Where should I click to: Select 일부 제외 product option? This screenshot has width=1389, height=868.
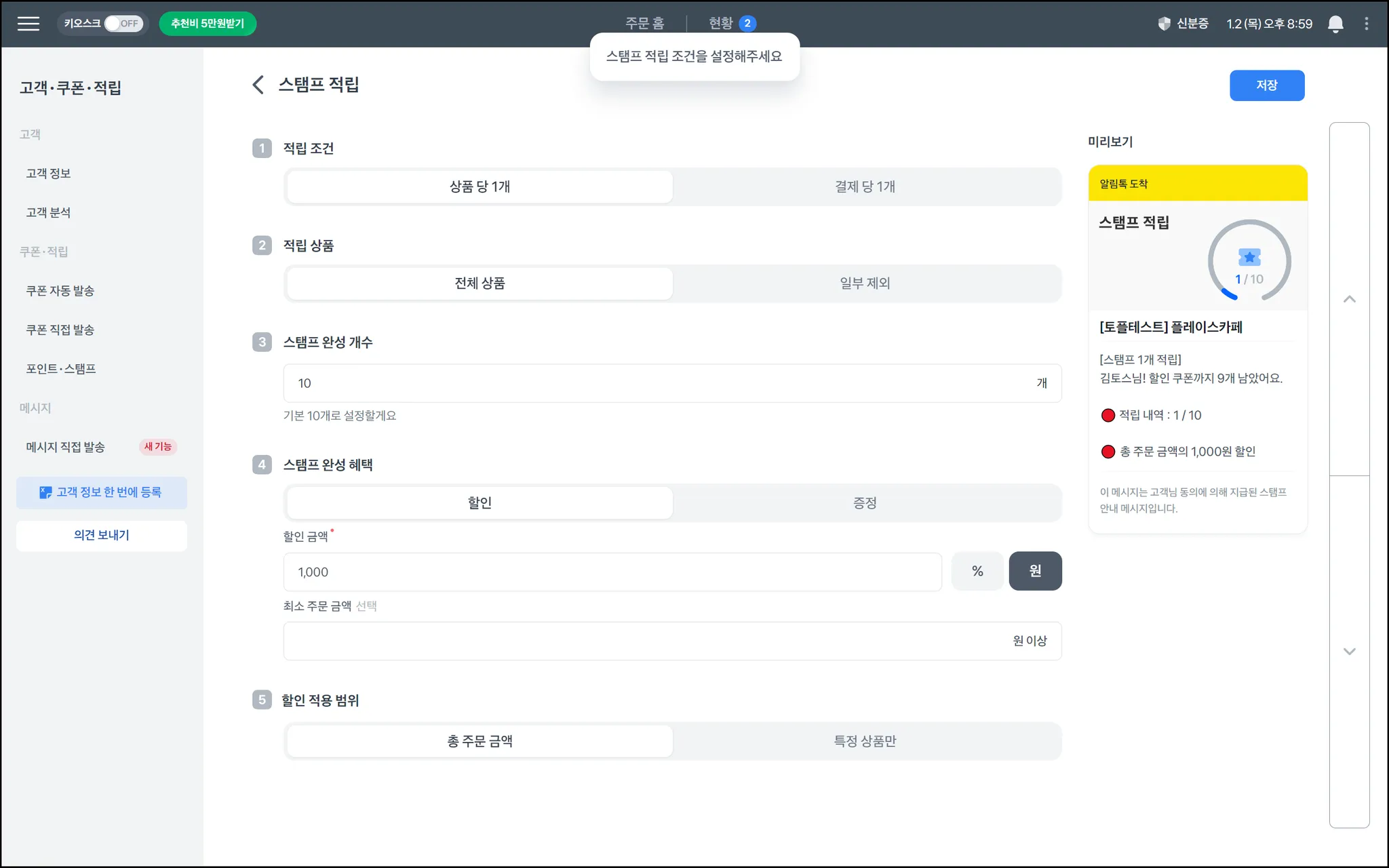[x=865, y=283]
